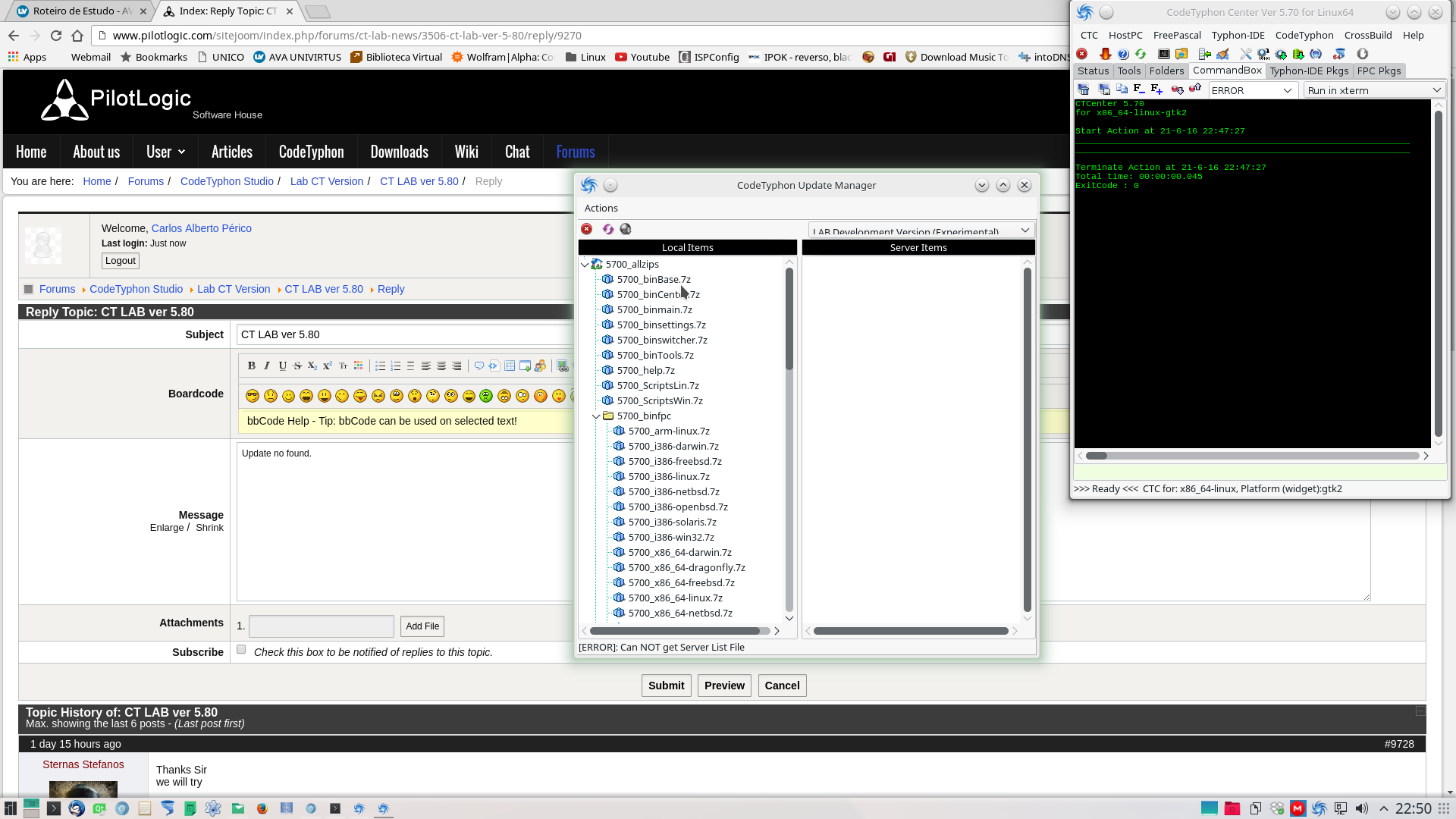Open the blue help question-mark icon in CodeTyphon Center

tap(1123, 54)
